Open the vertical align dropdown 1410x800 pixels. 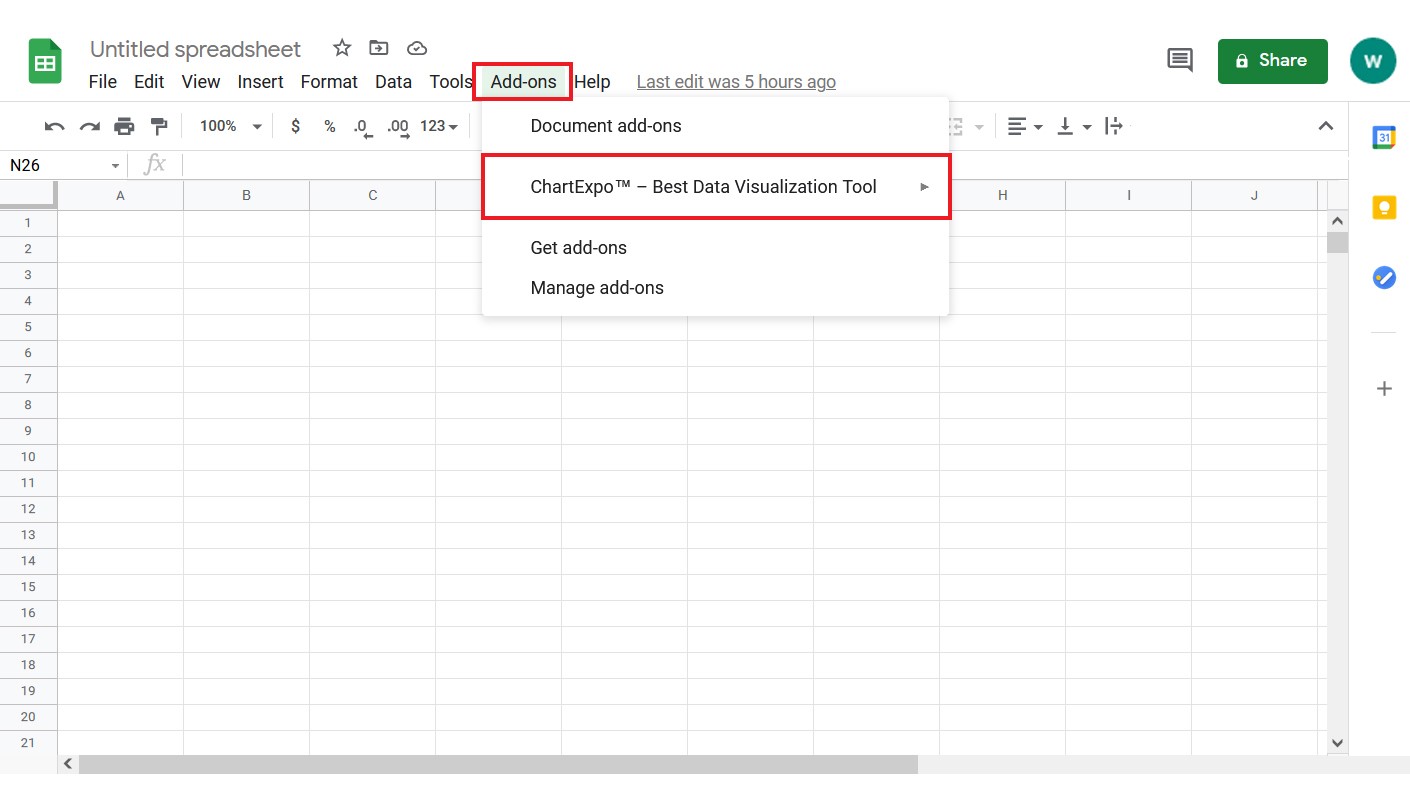[x=1074, y=126]
